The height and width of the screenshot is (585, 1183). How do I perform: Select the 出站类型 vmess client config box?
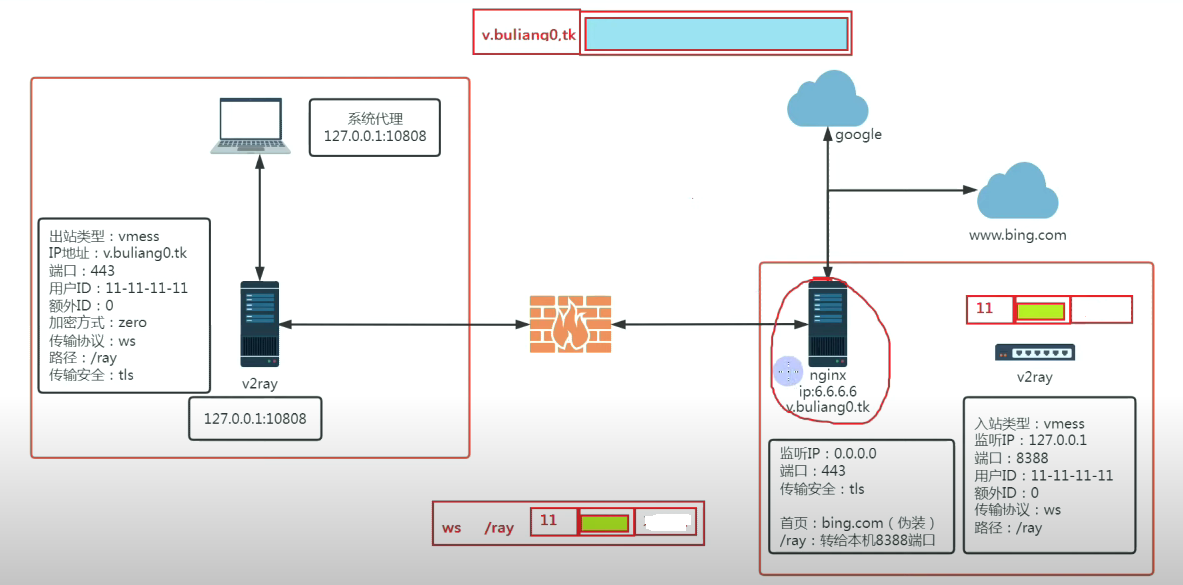tap(124, 305)
